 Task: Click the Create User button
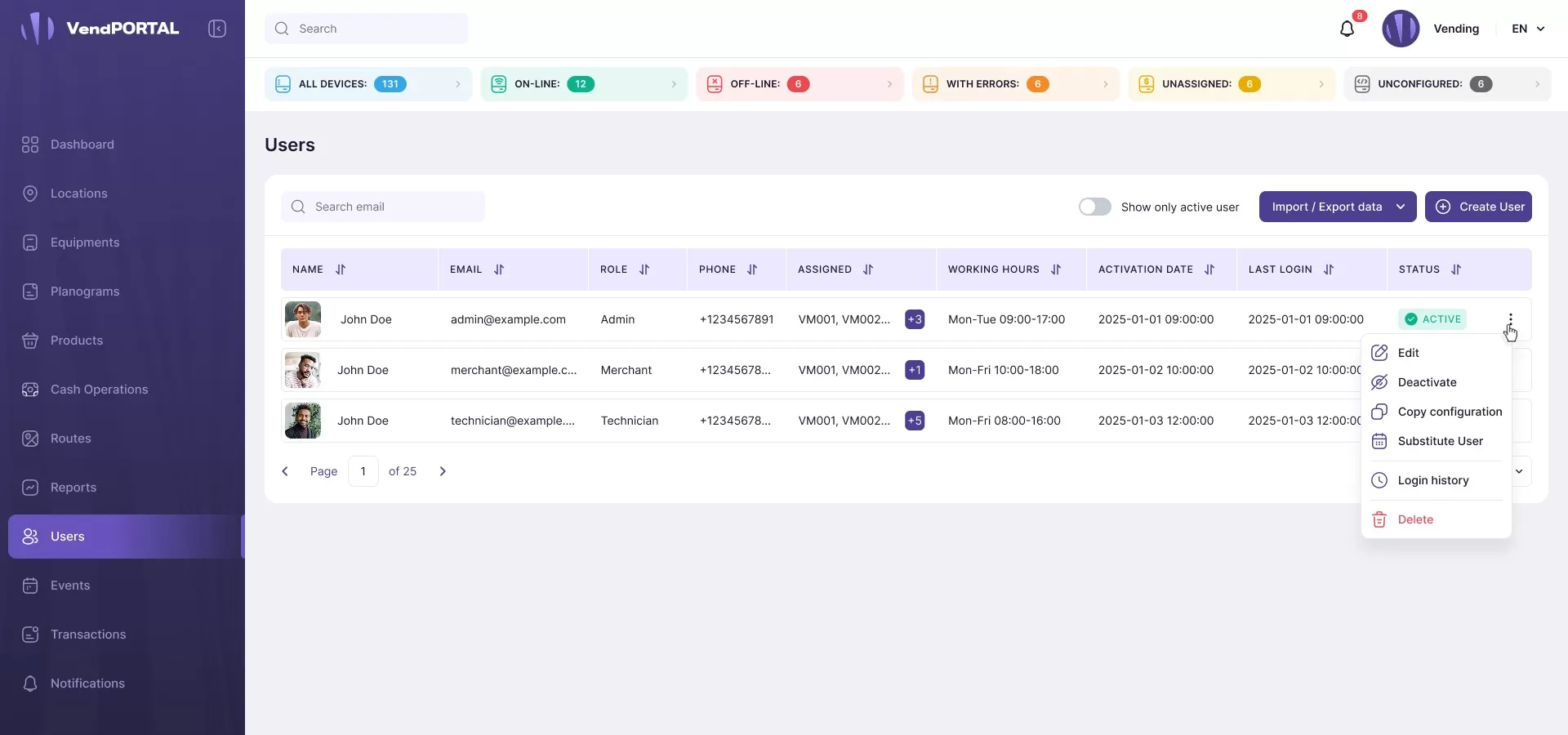click(x=1478, y=207)
